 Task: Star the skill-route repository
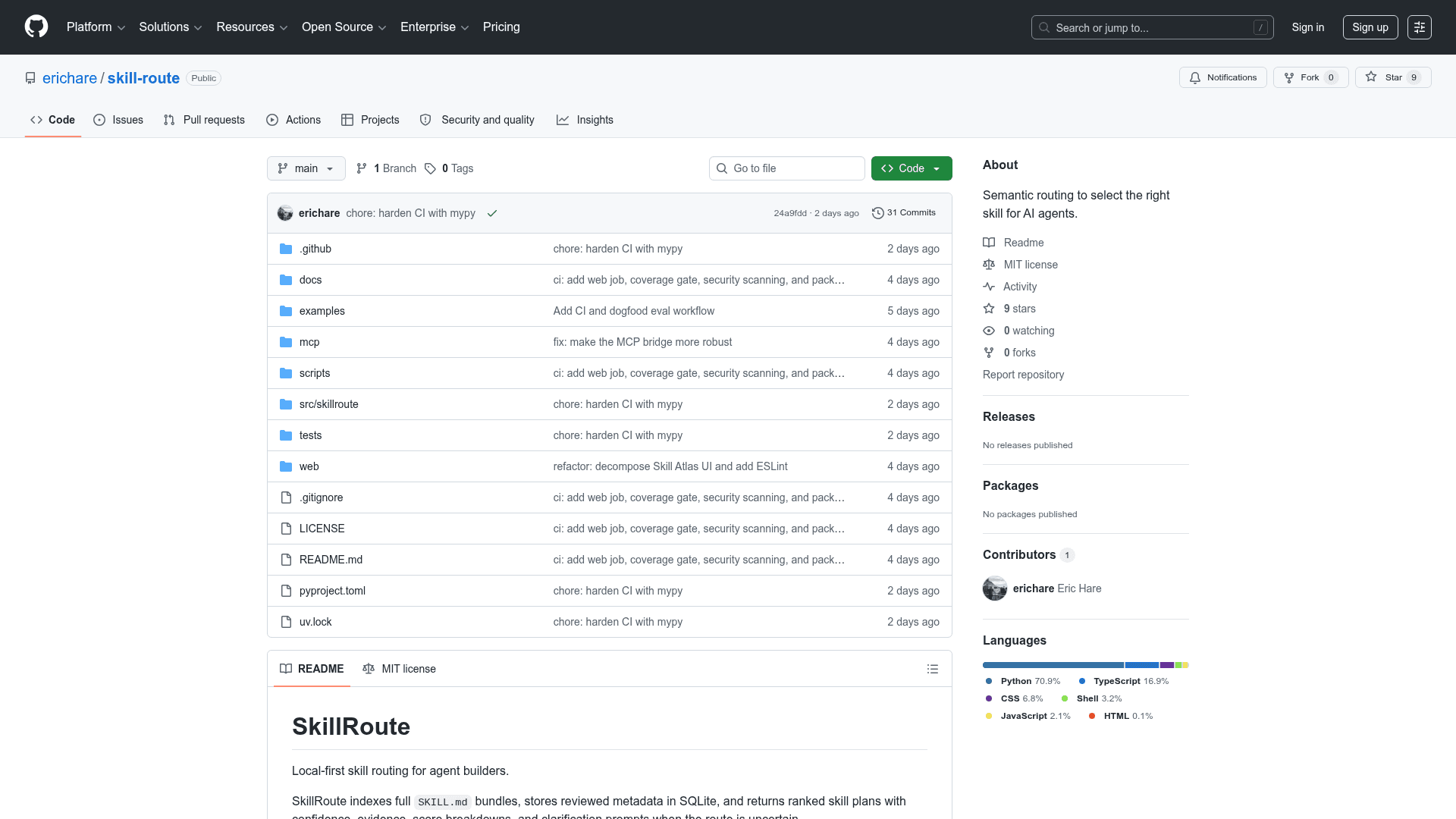1393,77
